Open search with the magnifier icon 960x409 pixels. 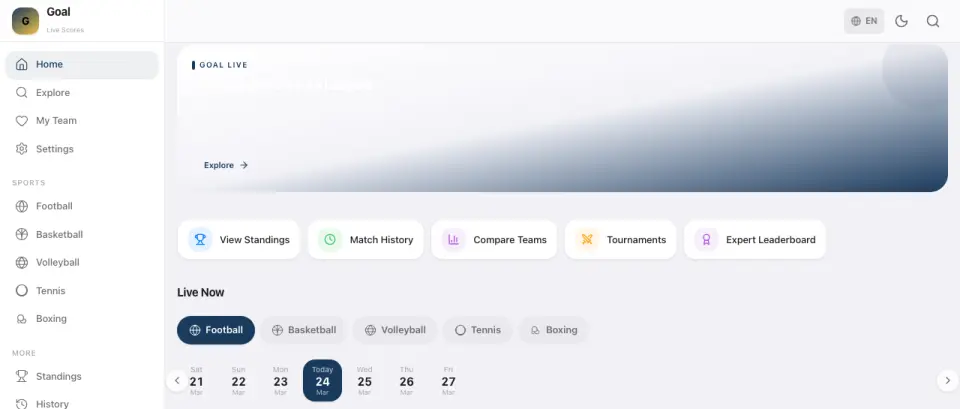[932, 21]
